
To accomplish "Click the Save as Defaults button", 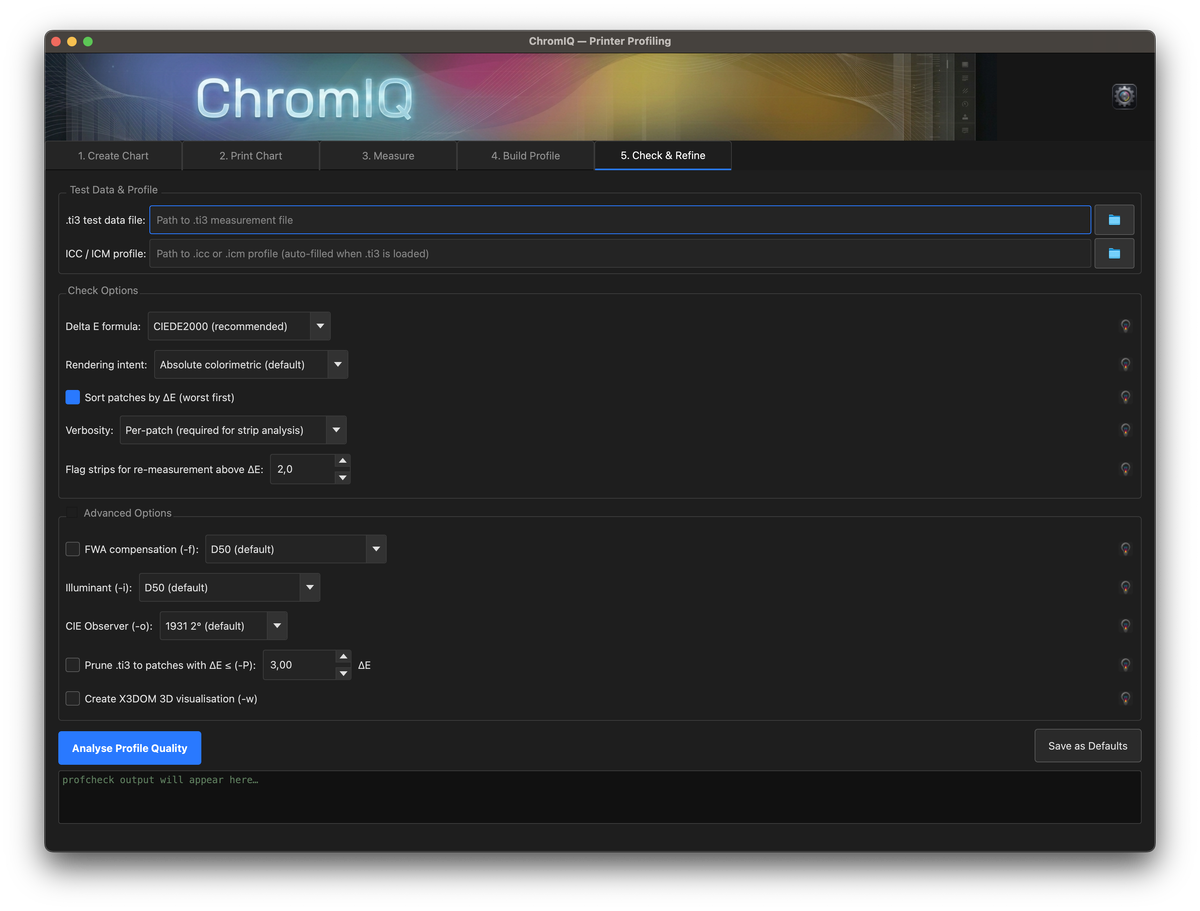I will point(1087,746).
